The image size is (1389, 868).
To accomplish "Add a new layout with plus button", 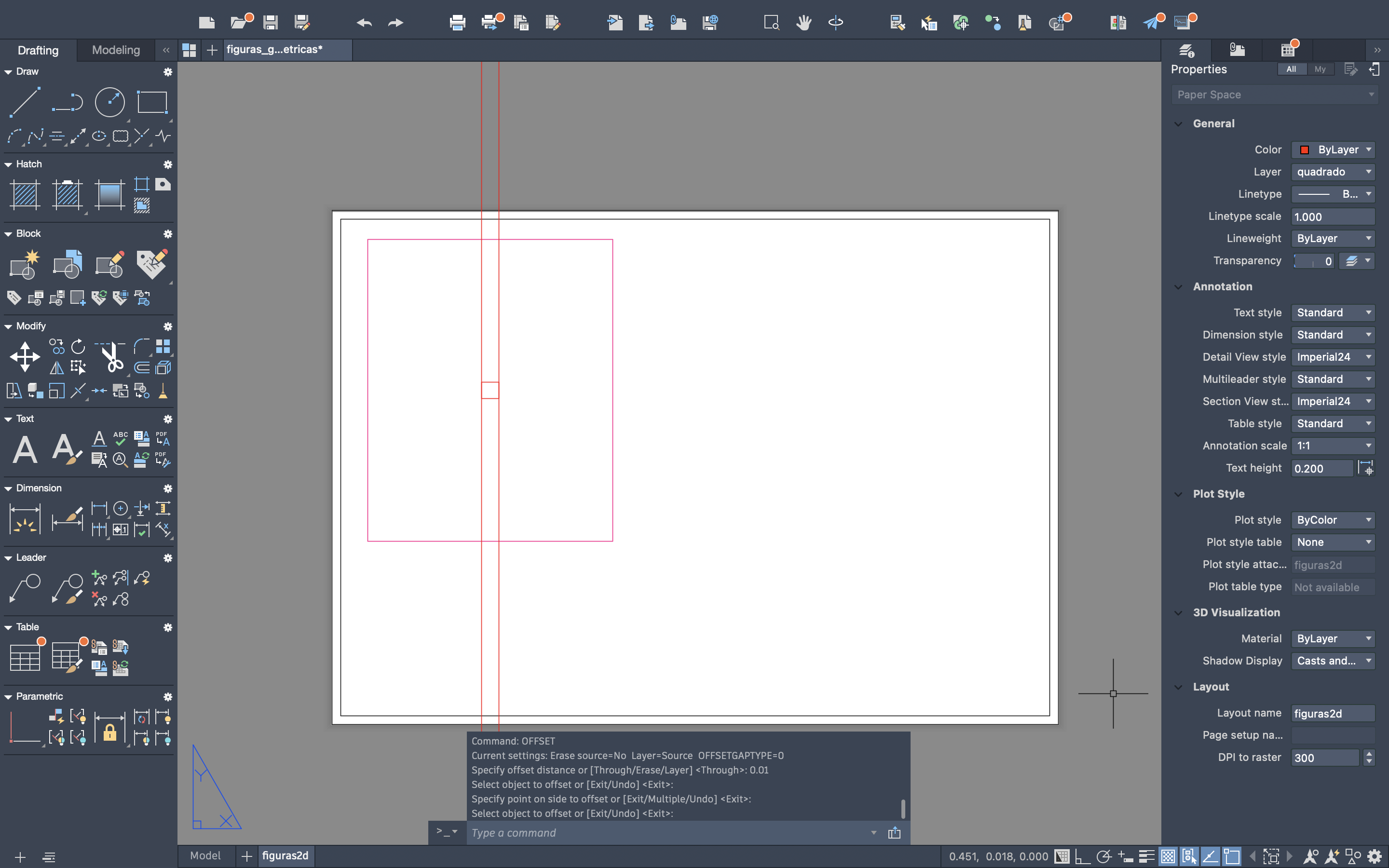I will tap(247, 856).
